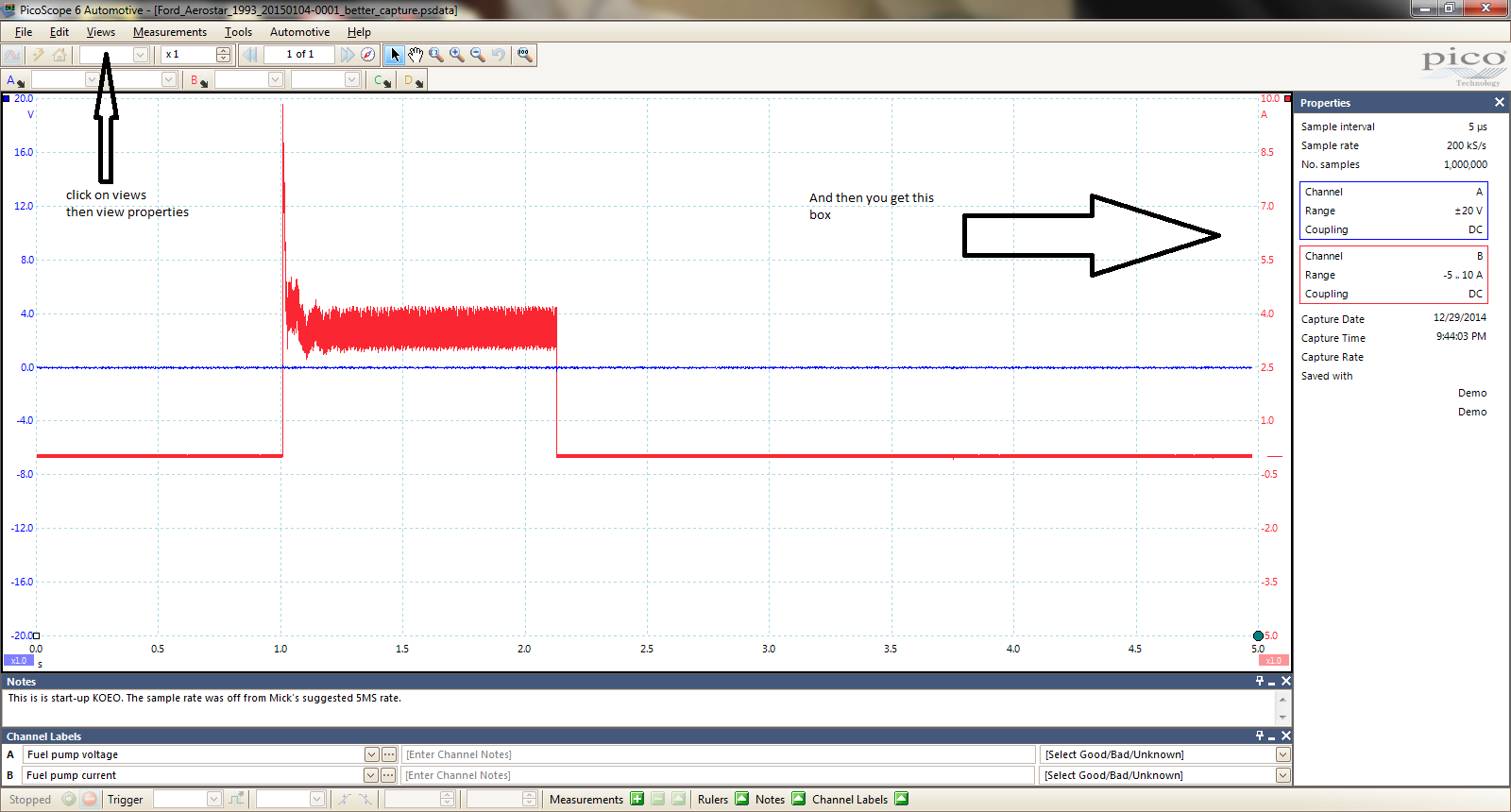The height and width of the screenshot is (812, 1511).
Task: Click the lightning bolt setup icon
Action: [38, 55]
